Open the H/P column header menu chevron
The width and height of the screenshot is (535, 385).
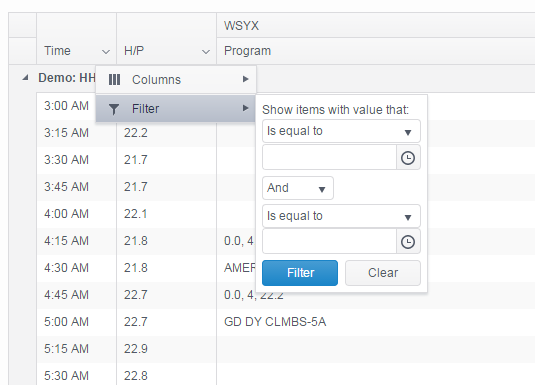click(205, 52)
